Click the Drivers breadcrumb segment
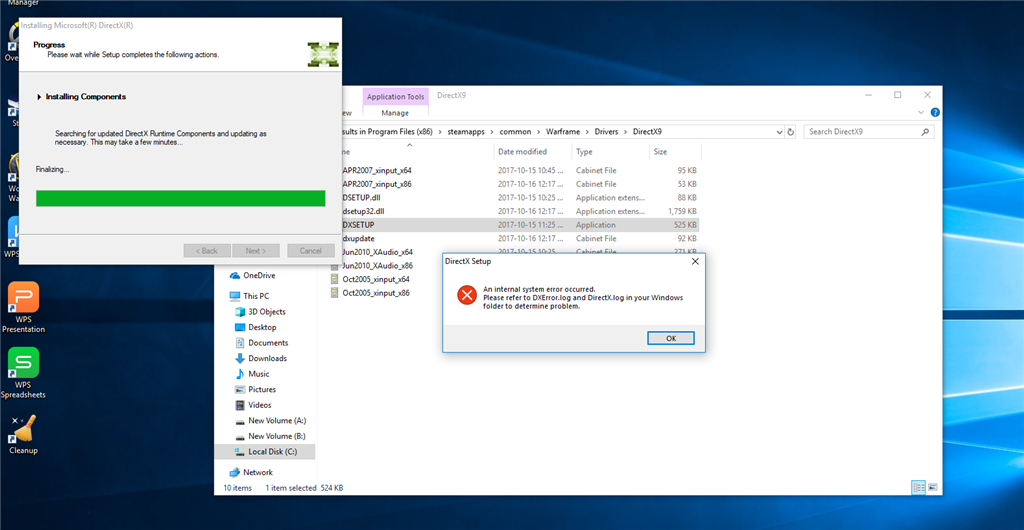This screenshot has height=530, width=1024. [606, 132]
